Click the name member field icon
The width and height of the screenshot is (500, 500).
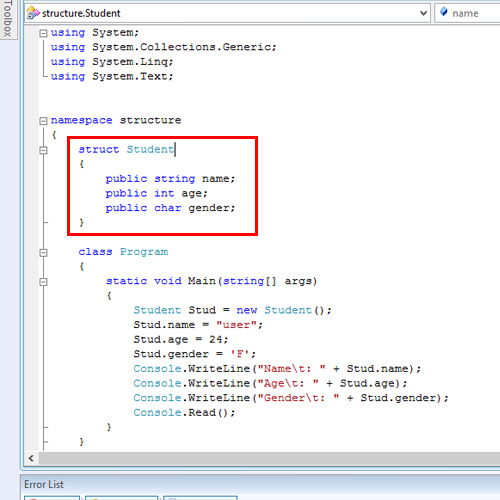point(444,12)
